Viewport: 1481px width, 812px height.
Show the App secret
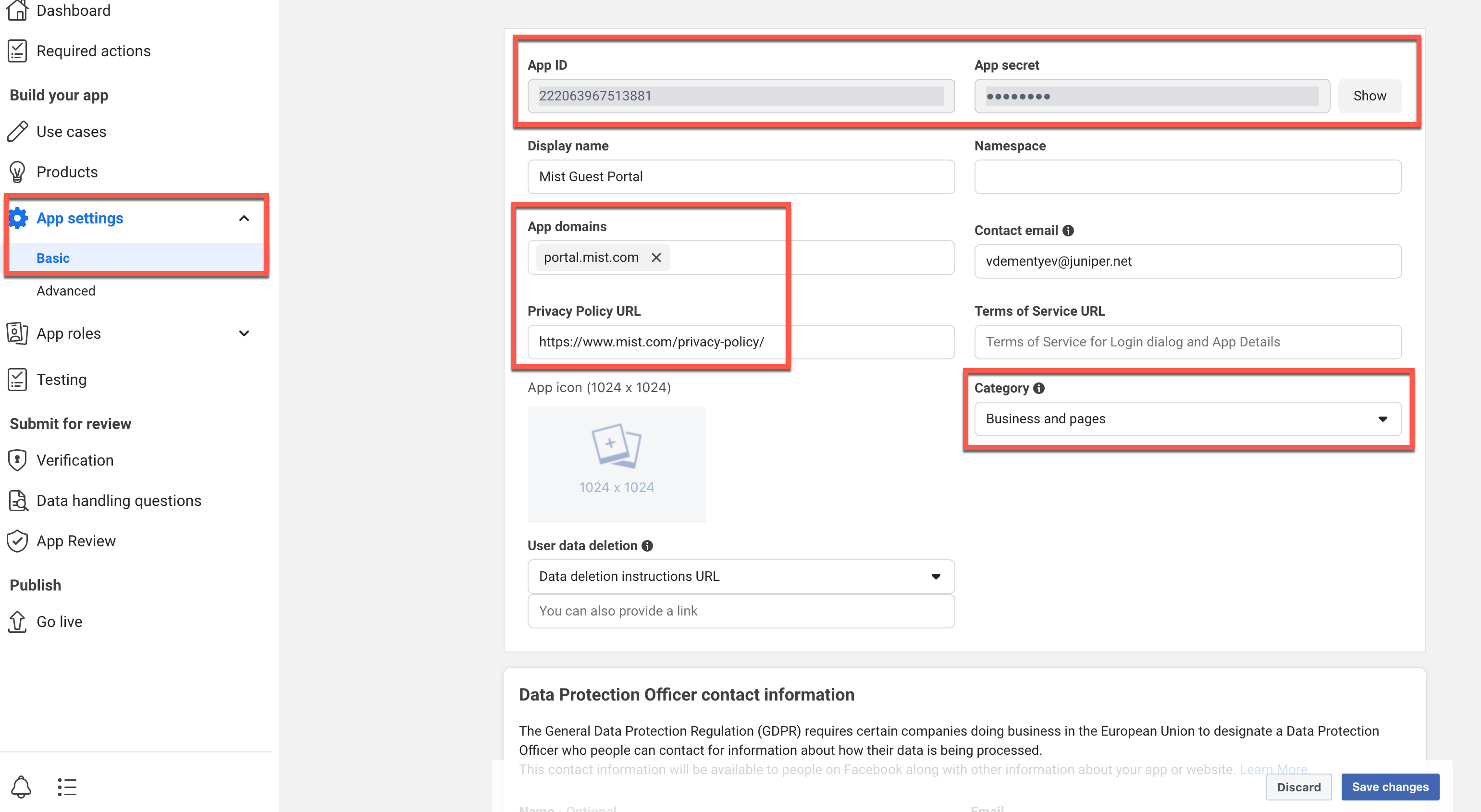[x=1369, y=96]
